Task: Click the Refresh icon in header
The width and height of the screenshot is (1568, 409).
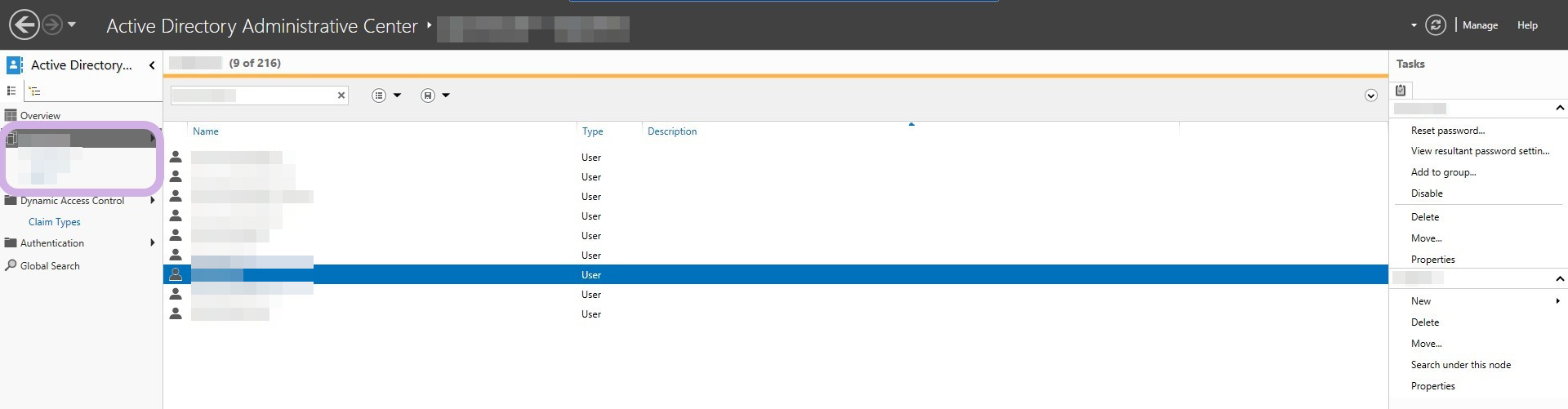Action: [x=1436, y=25]
